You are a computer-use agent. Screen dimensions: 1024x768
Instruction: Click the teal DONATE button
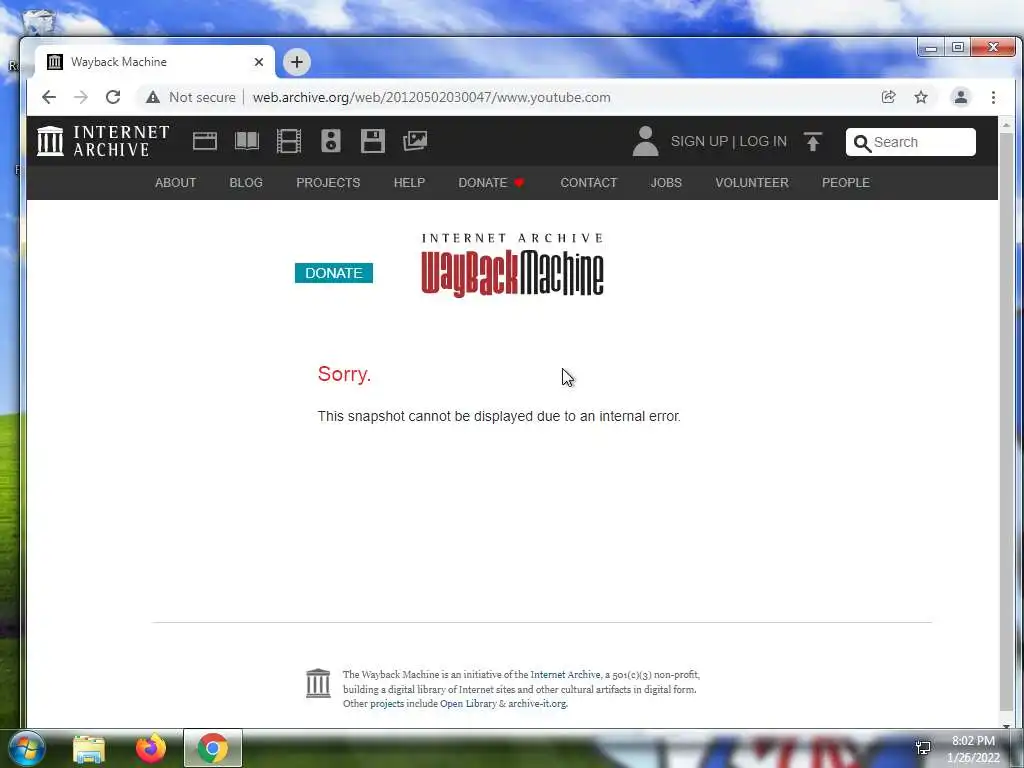334,273
